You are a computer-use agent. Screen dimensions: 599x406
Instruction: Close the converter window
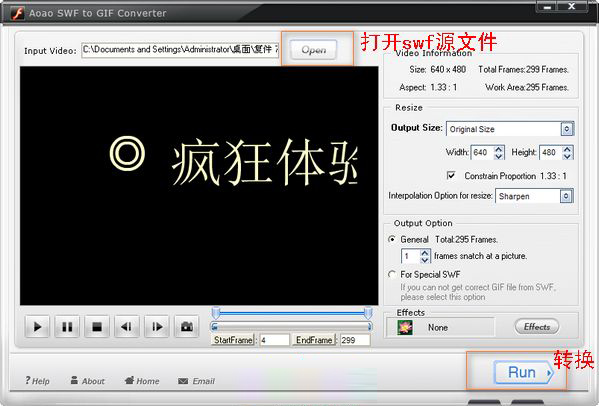pos(572,6)
